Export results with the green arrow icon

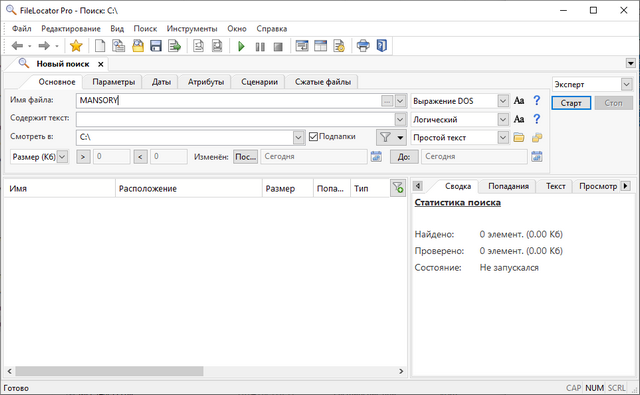(175, 46)
